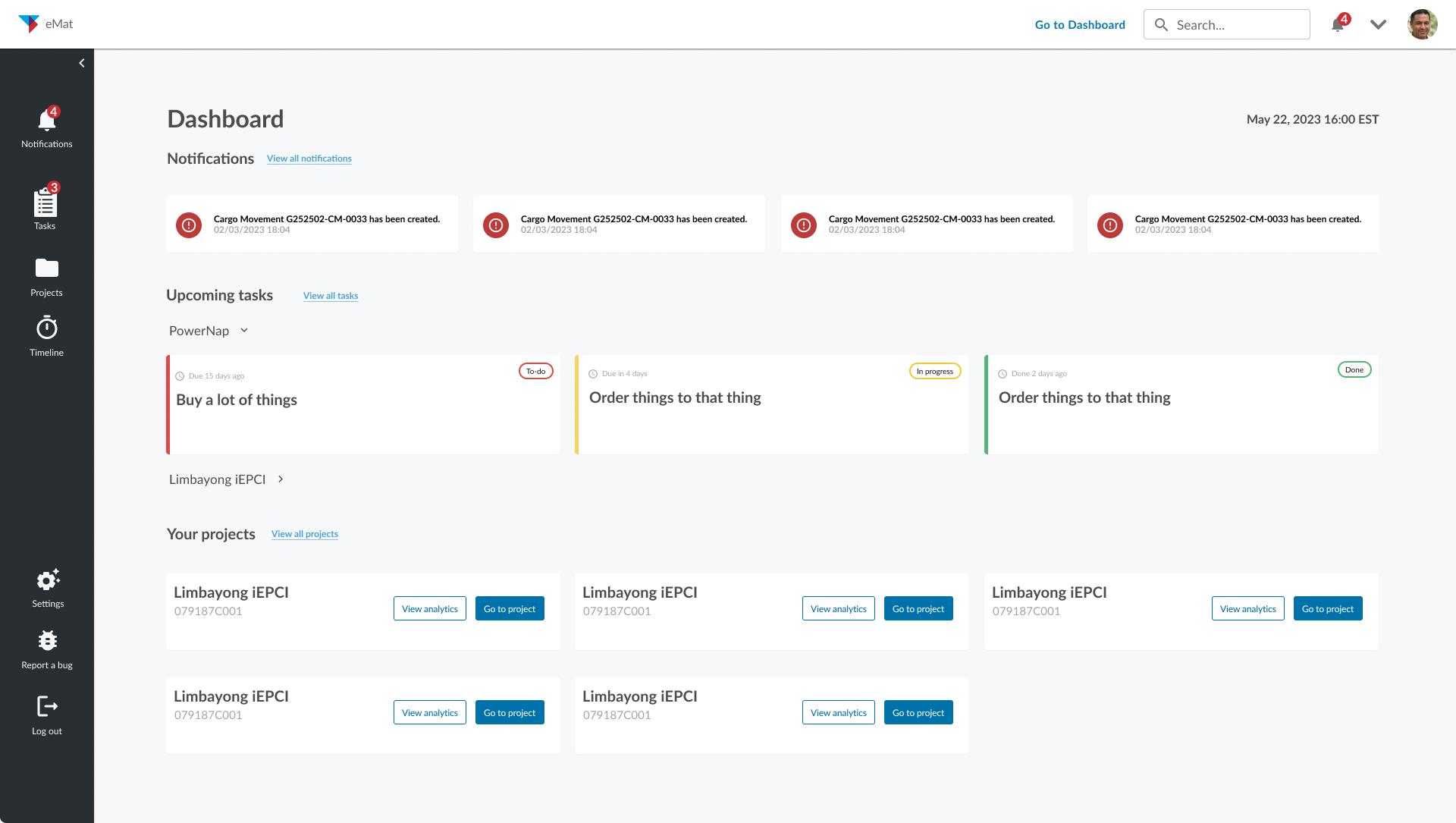Click clock icon beside Due in 4 days
Viewport: 1456px width, 823px height.
593,374
